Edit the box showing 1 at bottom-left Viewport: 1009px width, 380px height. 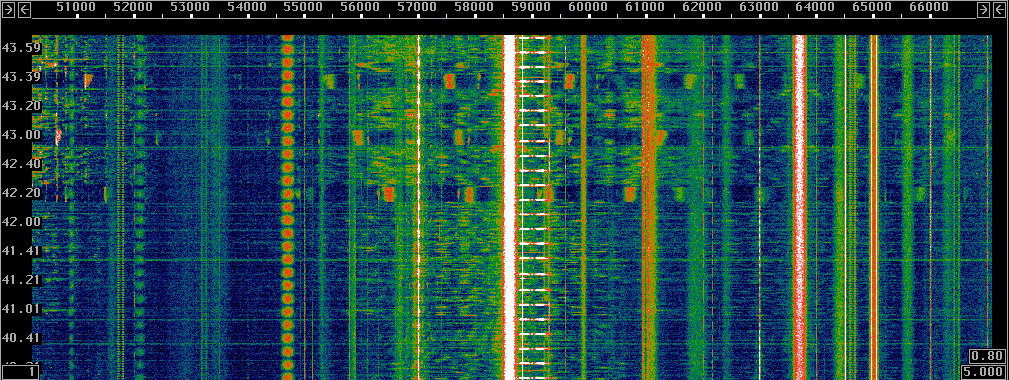click(x=21, y=372)
